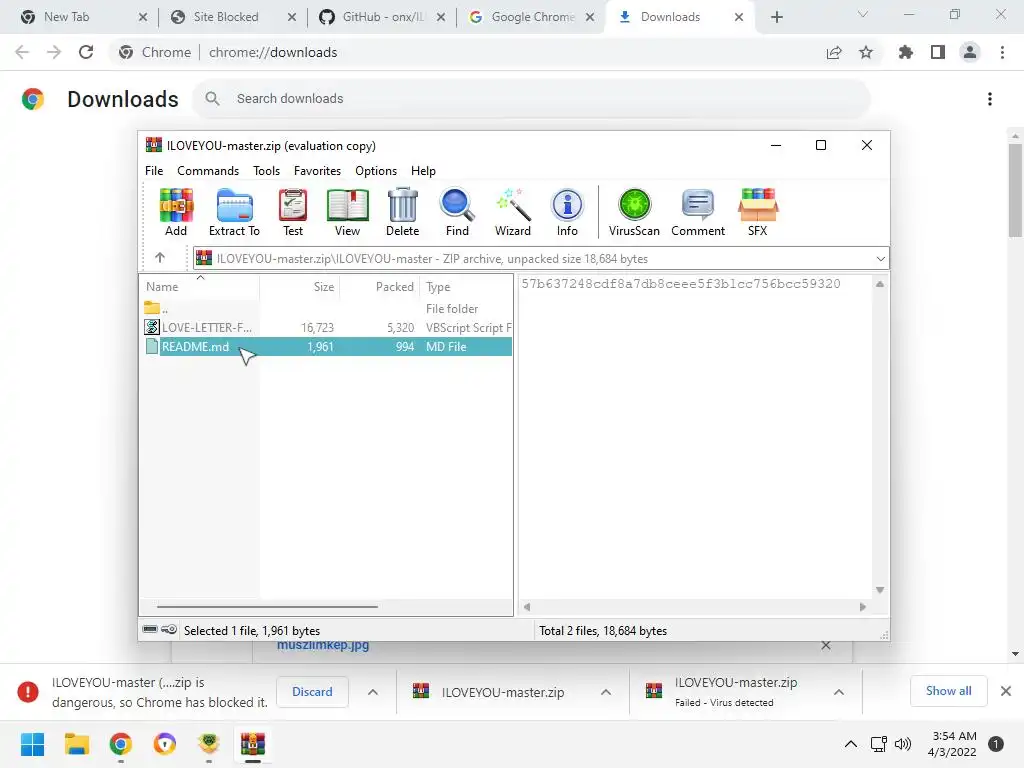Run Test on the archive
This screenshot has width=1024, height=768.
coord(293,212)
